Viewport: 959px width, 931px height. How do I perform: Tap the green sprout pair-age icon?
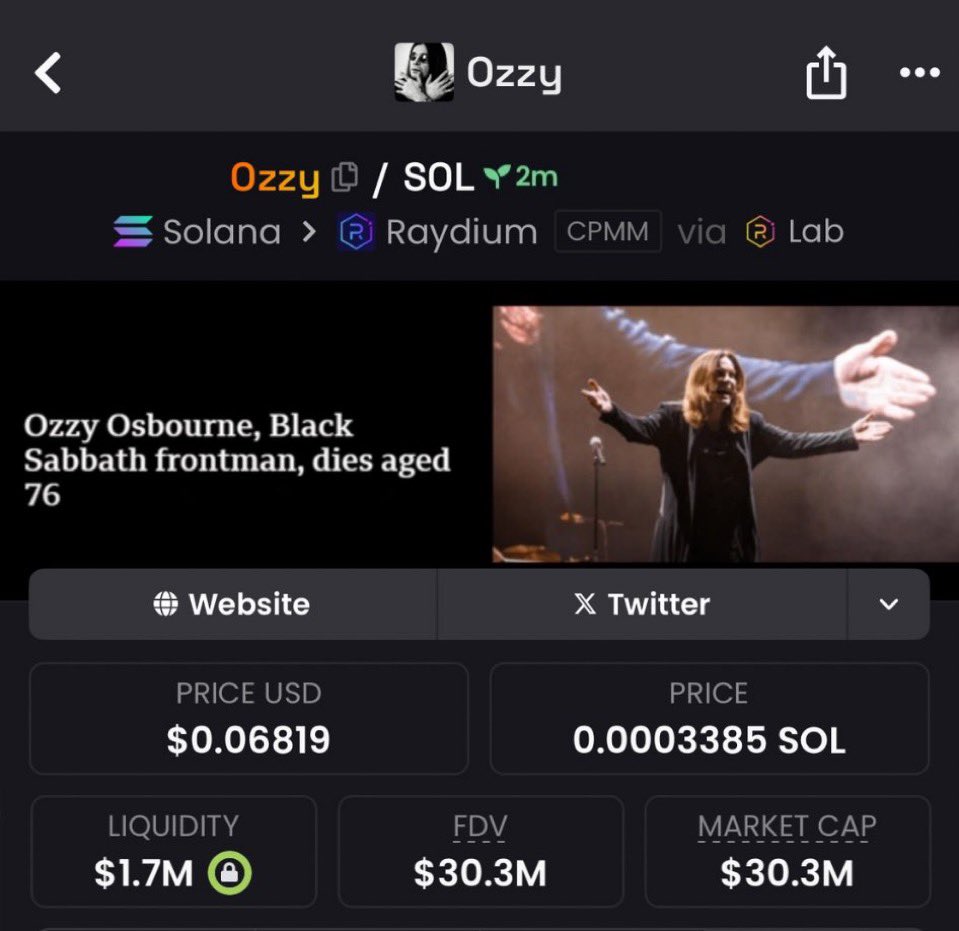click(x=497, y=177)
